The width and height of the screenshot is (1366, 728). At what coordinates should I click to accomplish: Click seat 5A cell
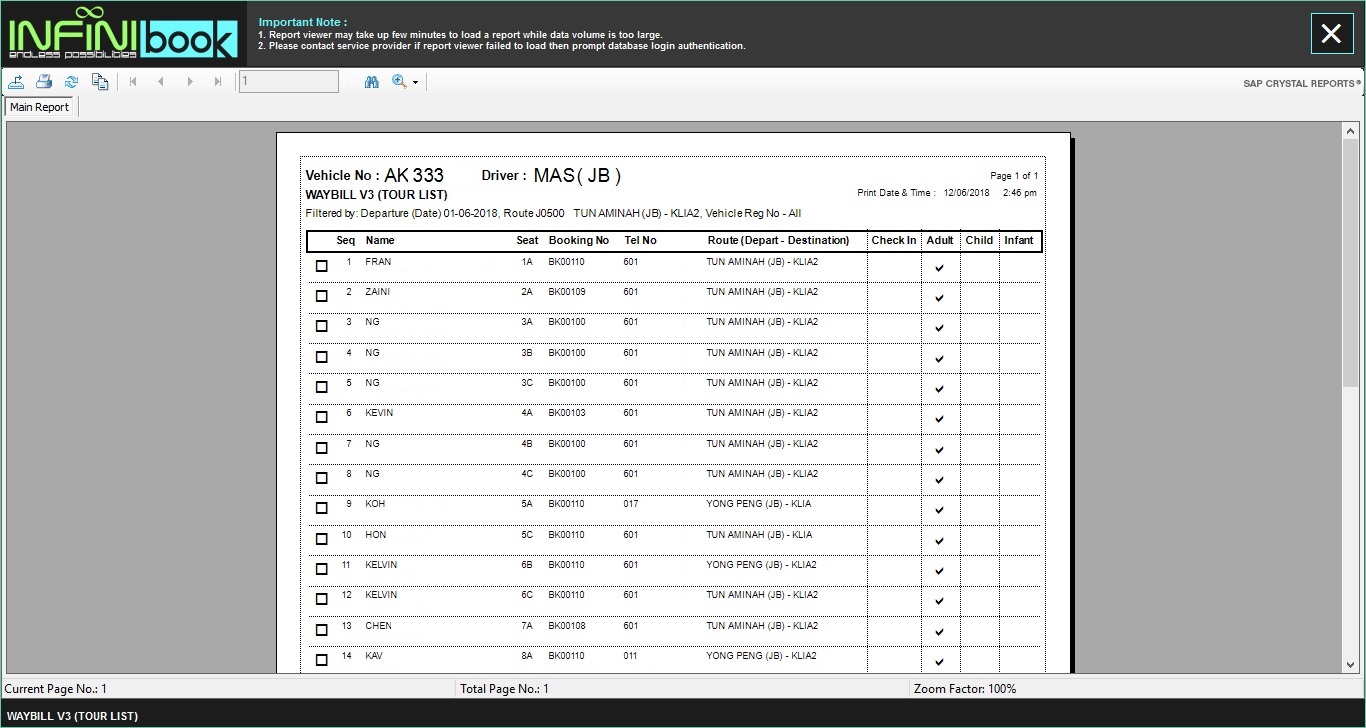coord(527,504)
